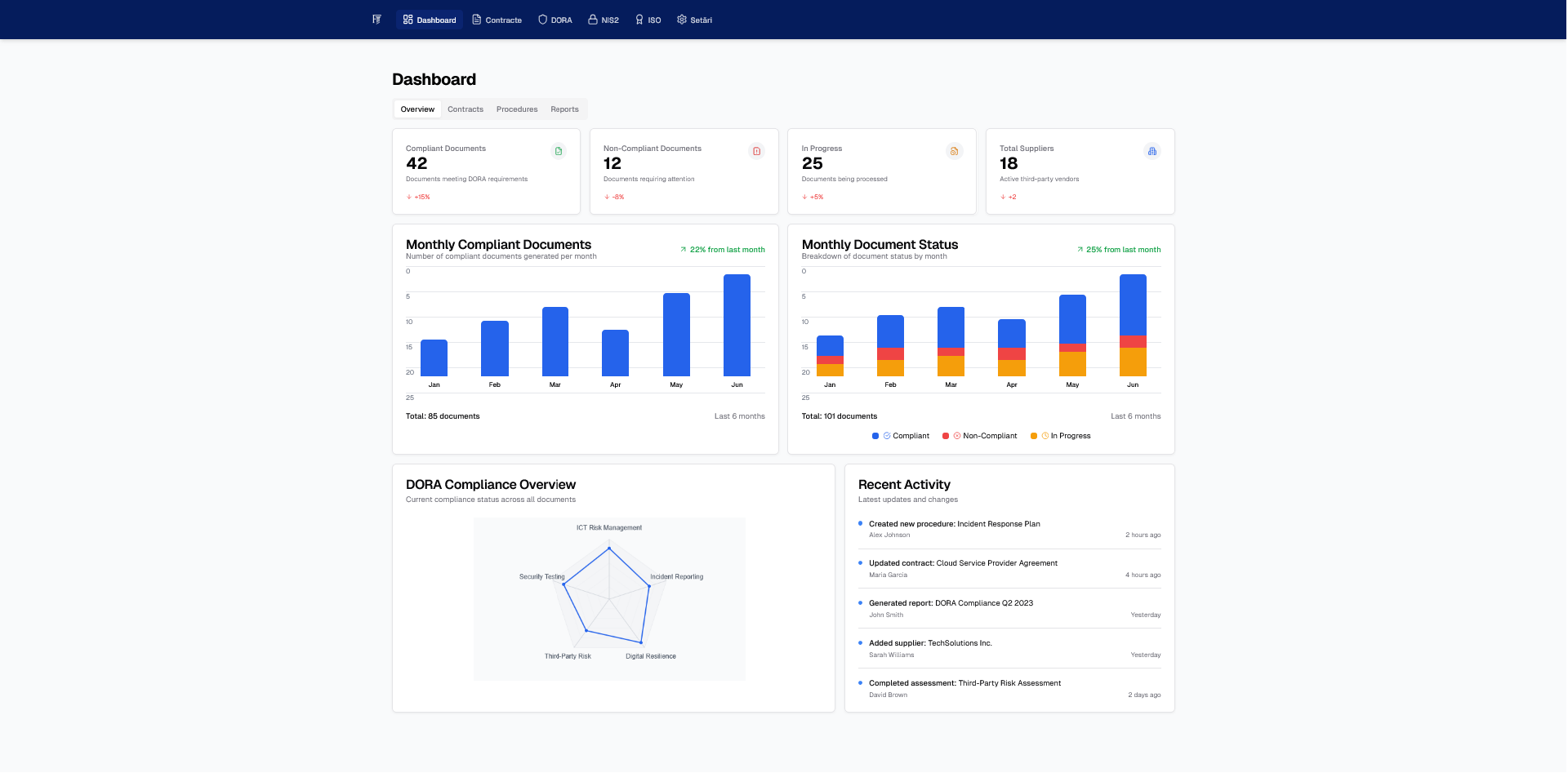Toggle the Non-Compliant legend item
Image resolution: width=1568 pixels, height=773 pixels.
pyautogui.click(x=980, y=436)
